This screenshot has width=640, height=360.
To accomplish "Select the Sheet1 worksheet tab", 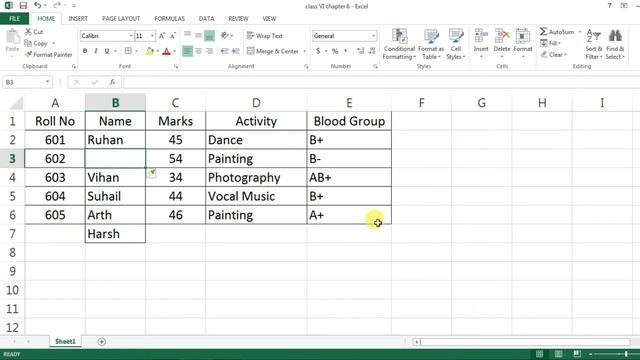I will (65, 342).
